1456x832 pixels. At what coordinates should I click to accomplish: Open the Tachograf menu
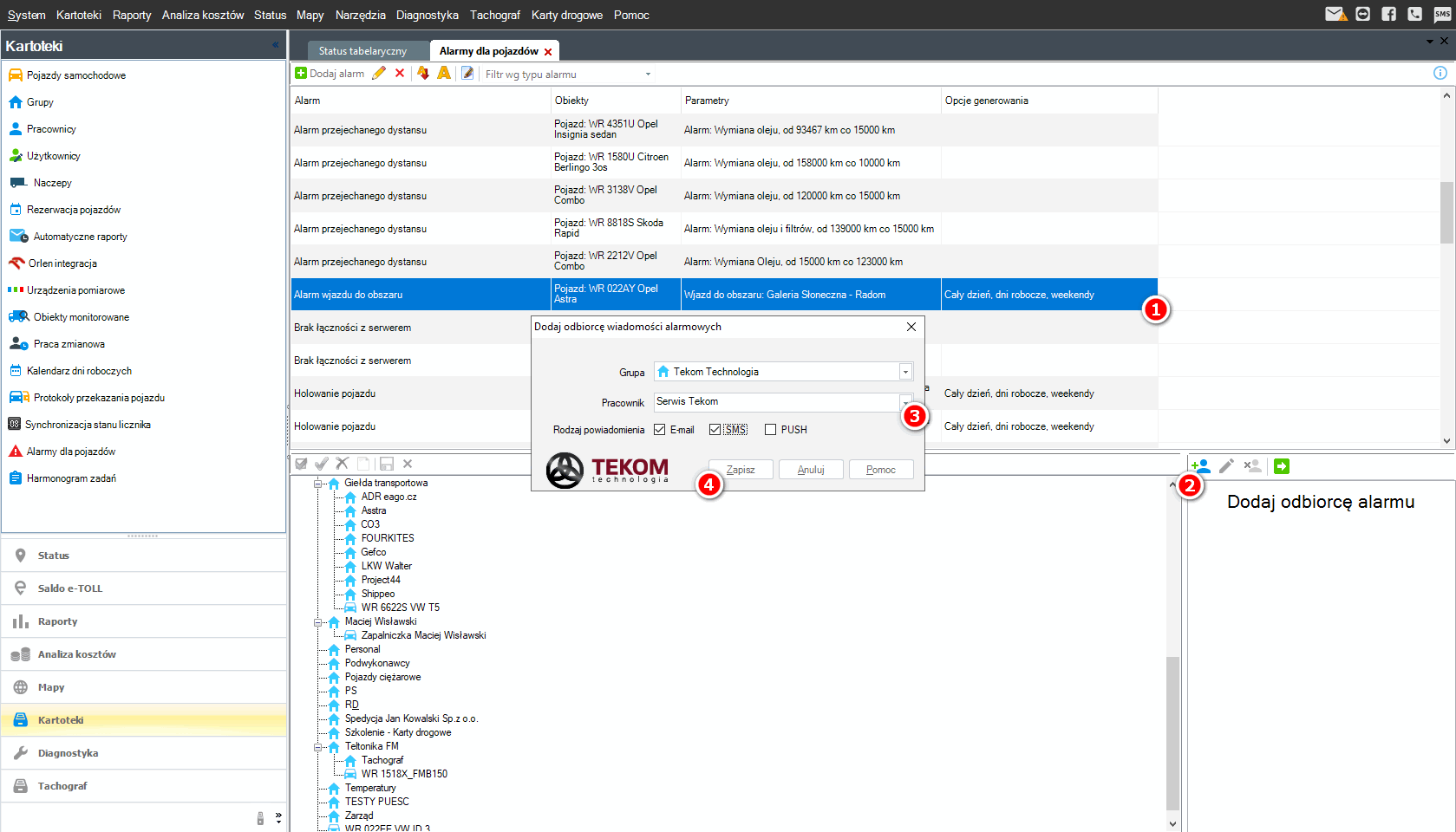[x=495, y=15]
